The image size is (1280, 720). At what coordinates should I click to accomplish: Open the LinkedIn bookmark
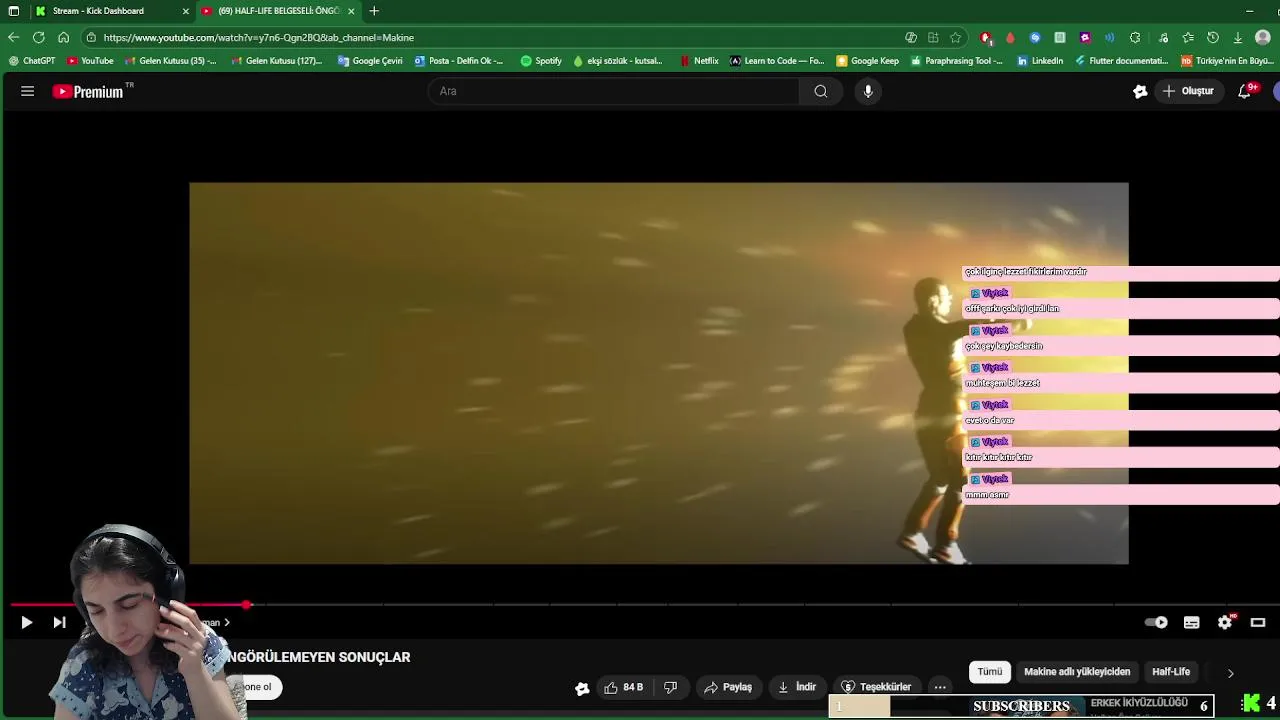point(1040,61)
